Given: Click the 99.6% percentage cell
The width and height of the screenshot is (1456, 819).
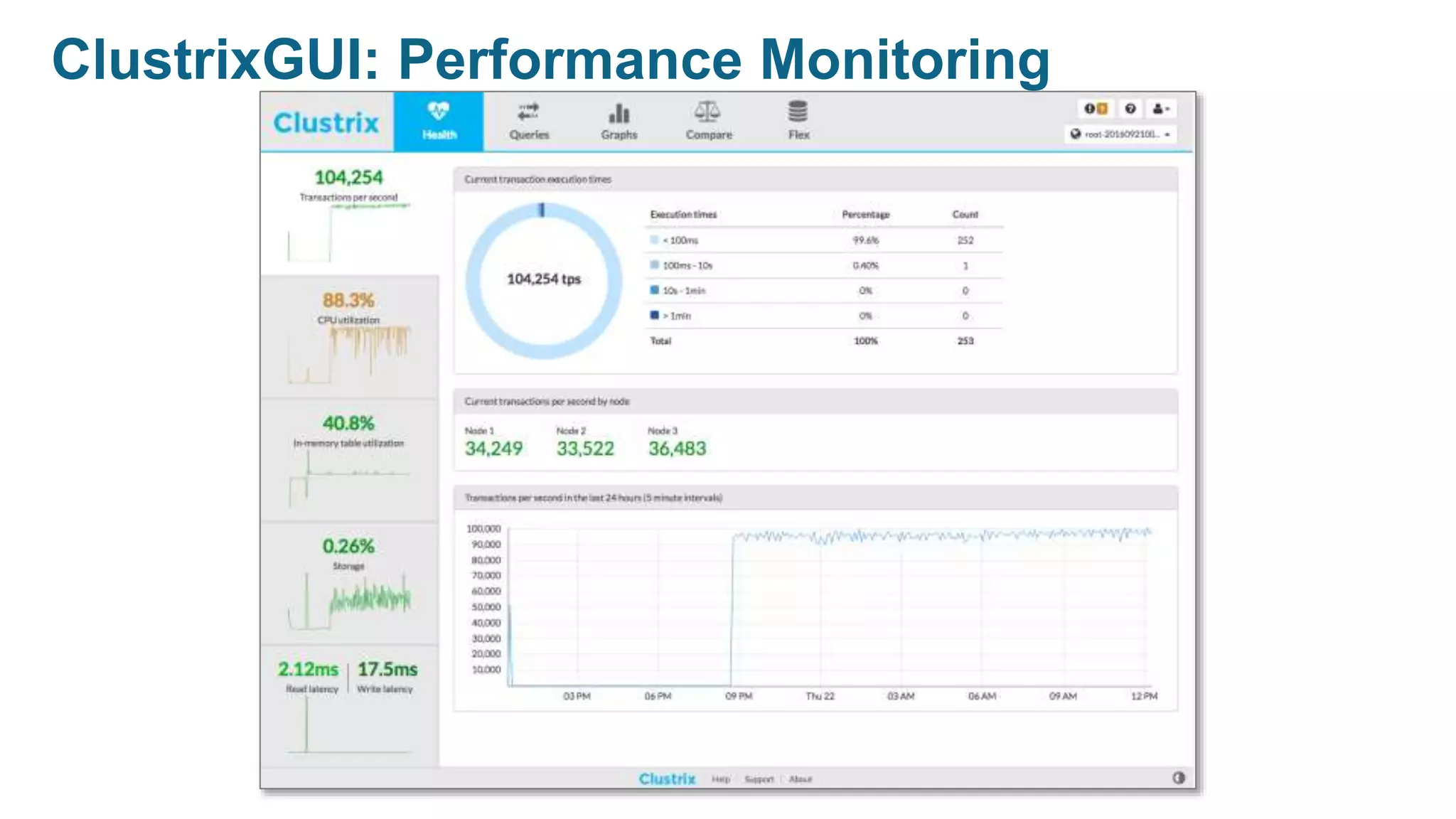Looking at the screenshot, I should point(865,240).
